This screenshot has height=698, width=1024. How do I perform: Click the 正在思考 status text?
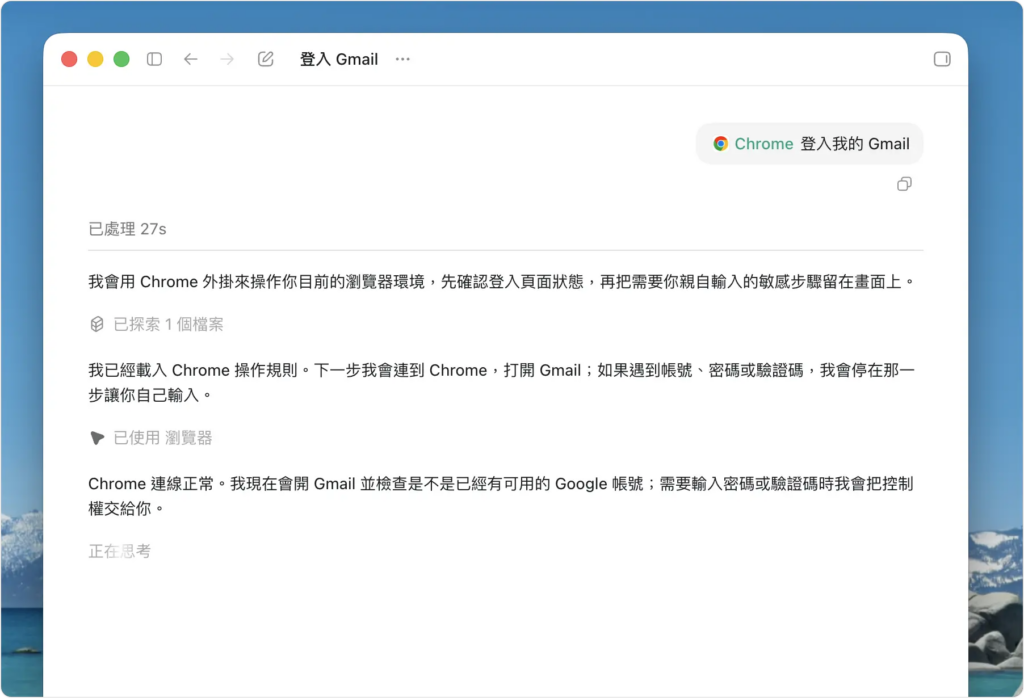(120, 552)
